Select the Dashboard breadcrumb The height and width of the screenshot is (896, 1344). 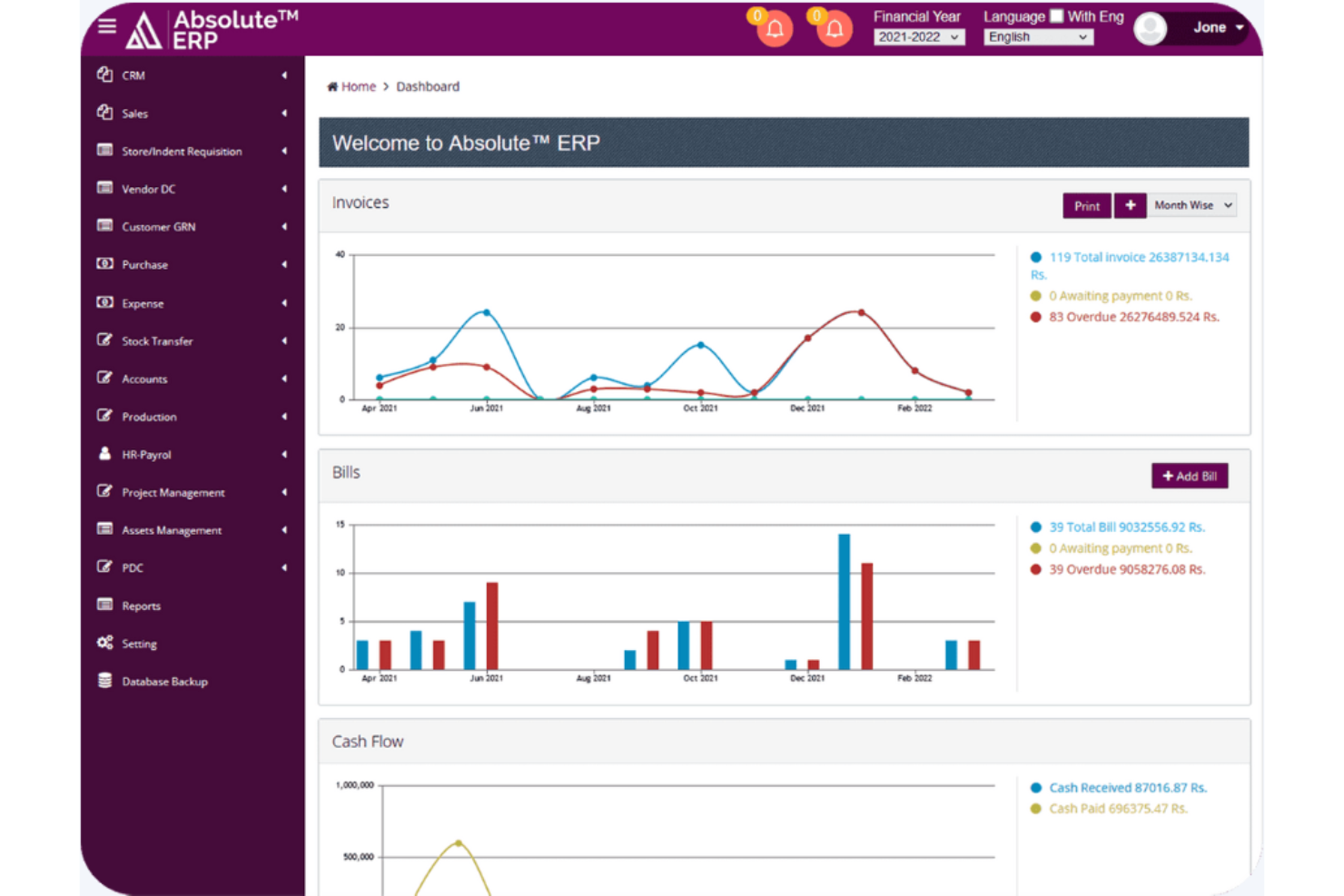(429, 85)
